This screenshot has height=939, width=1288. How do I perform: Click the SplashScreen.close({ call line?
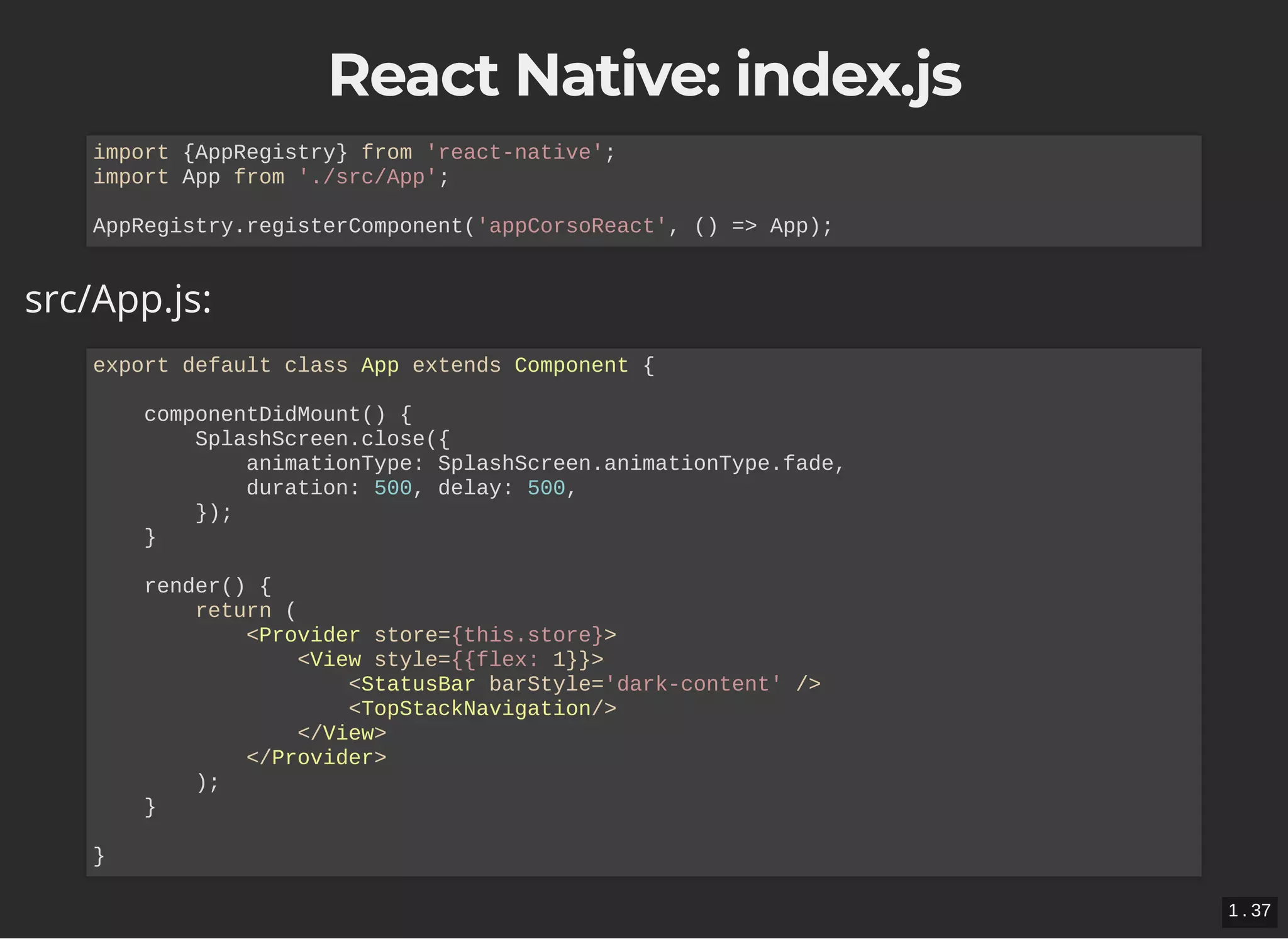pyautogui.click(x=323, y=440)
